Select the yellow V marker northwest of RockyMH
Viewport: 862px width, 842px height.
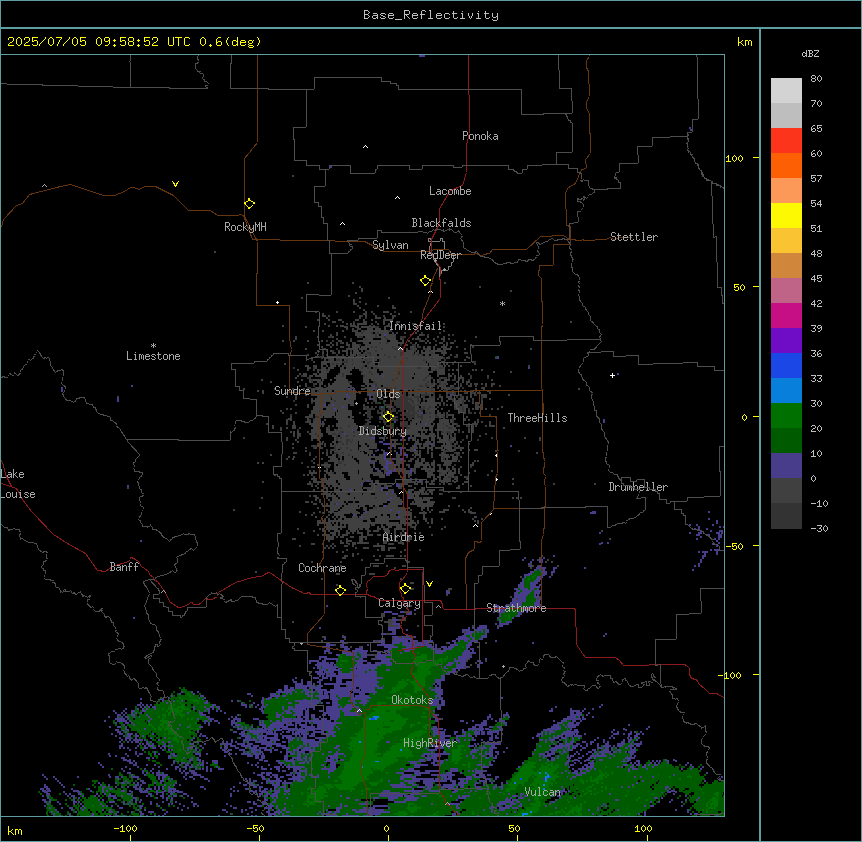175,184
